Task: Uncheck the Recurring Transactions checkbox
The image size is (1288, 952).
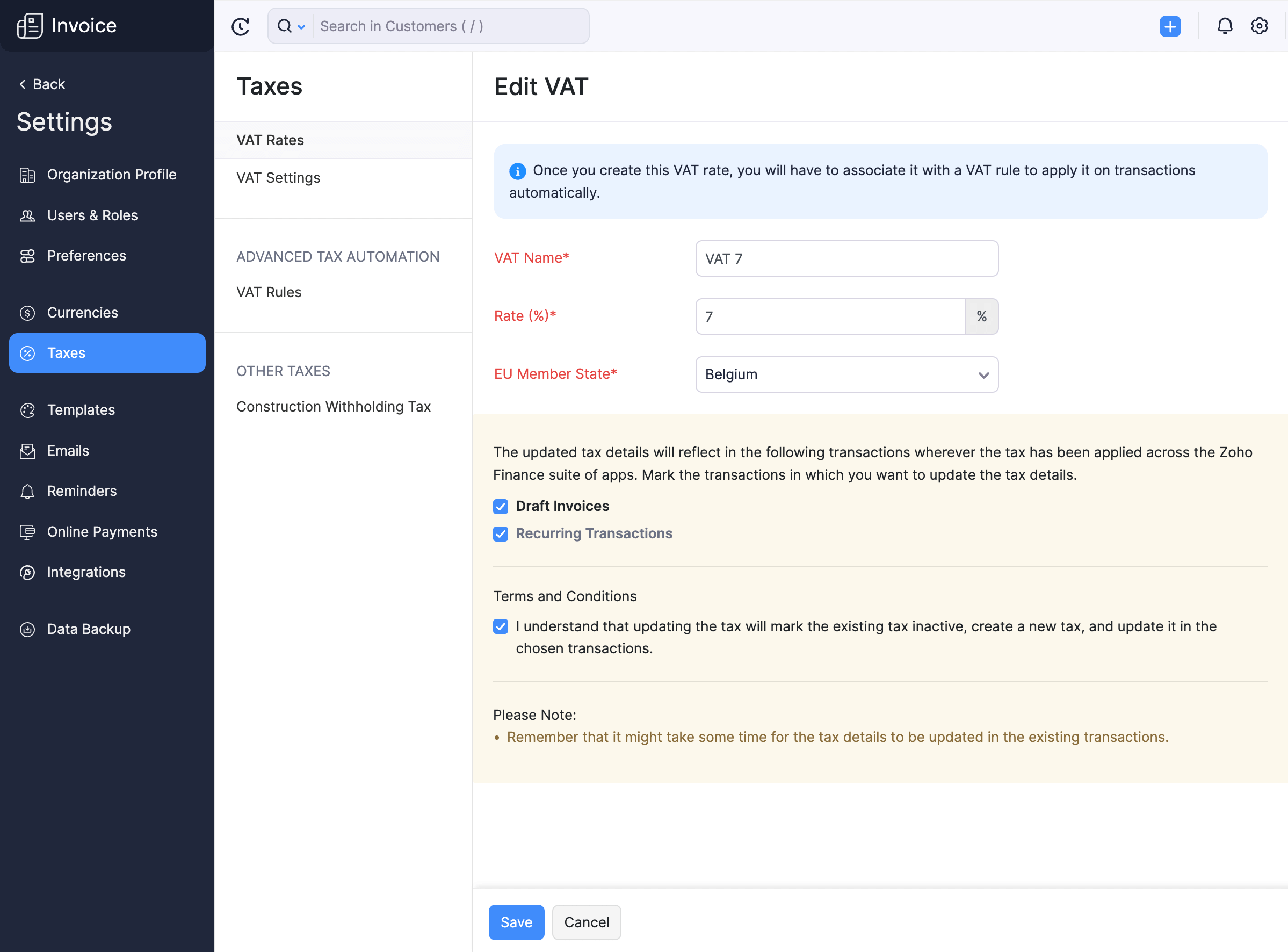Action: tap(501, 534)
